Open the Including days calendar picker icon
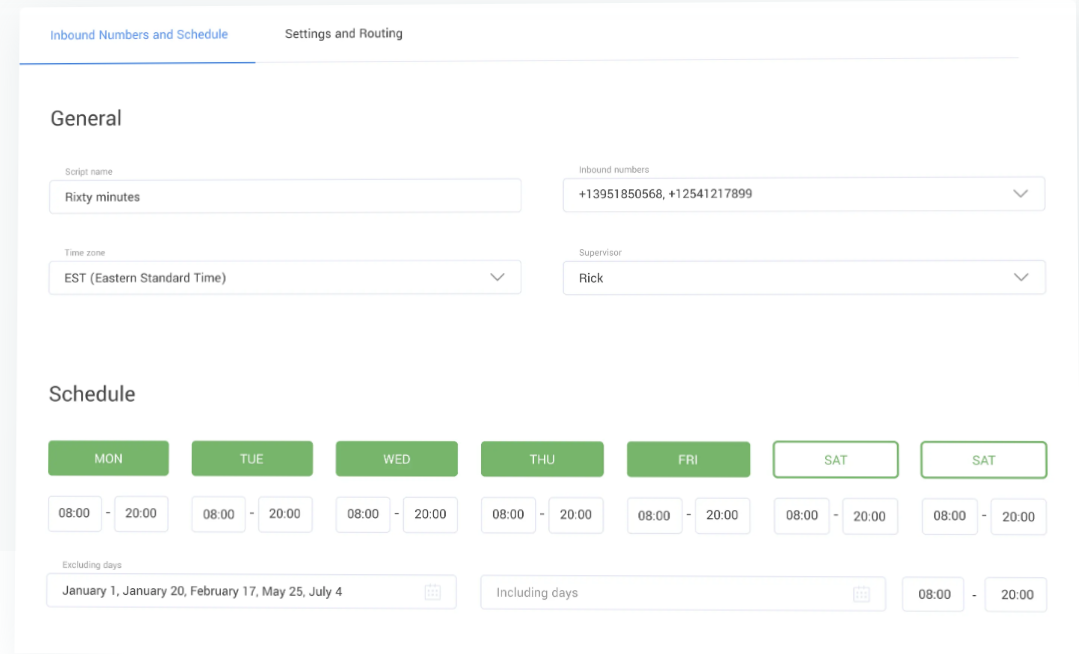Viewport: 1079px width, 654px height. (x=861, y=594)
